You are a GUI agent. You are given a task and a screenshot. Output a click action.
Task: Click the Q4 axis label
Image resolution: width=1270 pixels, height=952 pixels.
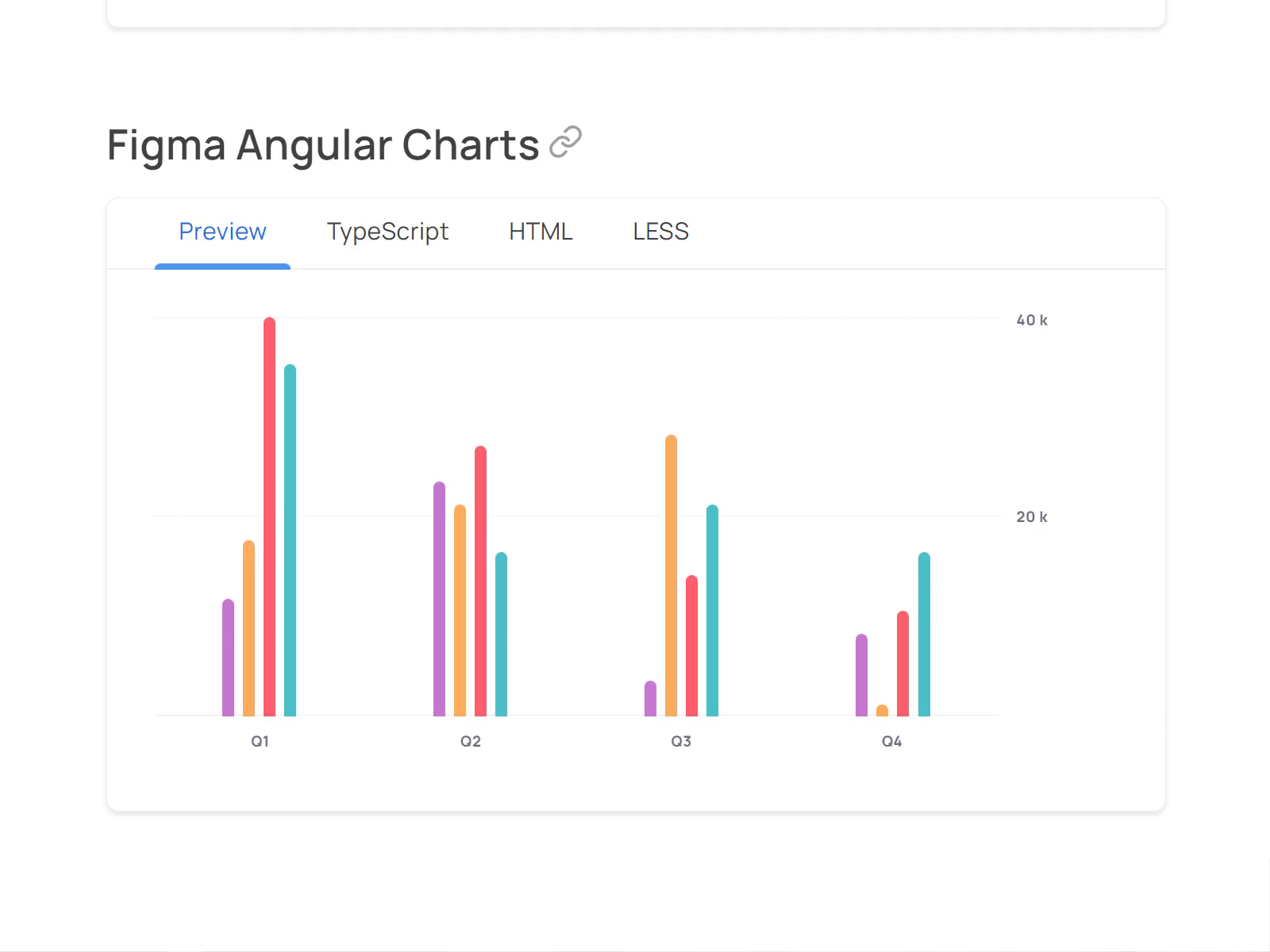pos(891,740)
